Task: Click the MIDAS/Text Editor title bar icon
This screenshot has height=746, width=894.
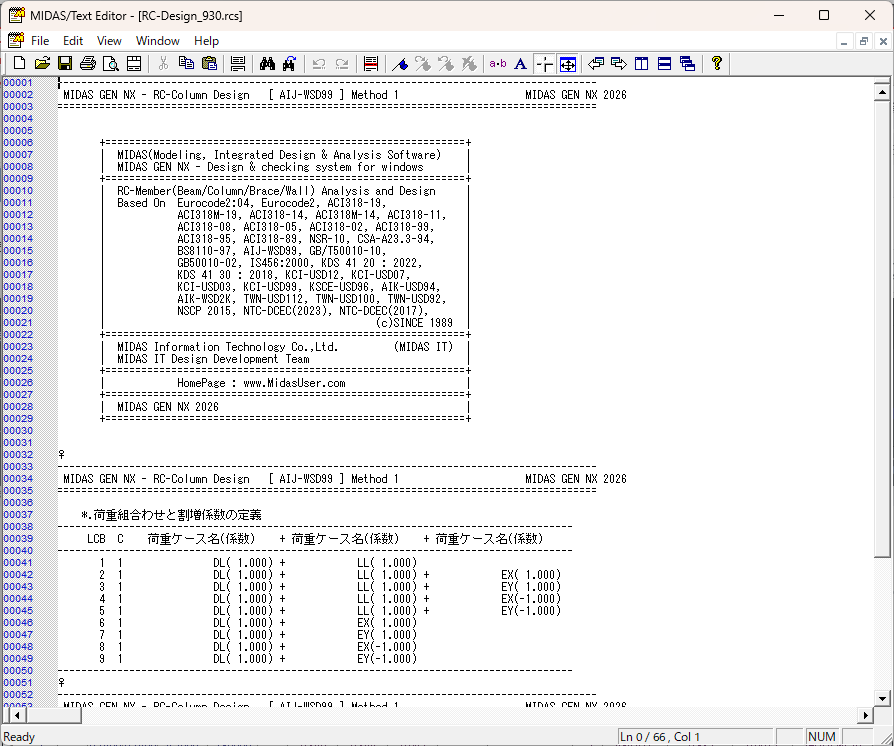Action: coord(17,15)
